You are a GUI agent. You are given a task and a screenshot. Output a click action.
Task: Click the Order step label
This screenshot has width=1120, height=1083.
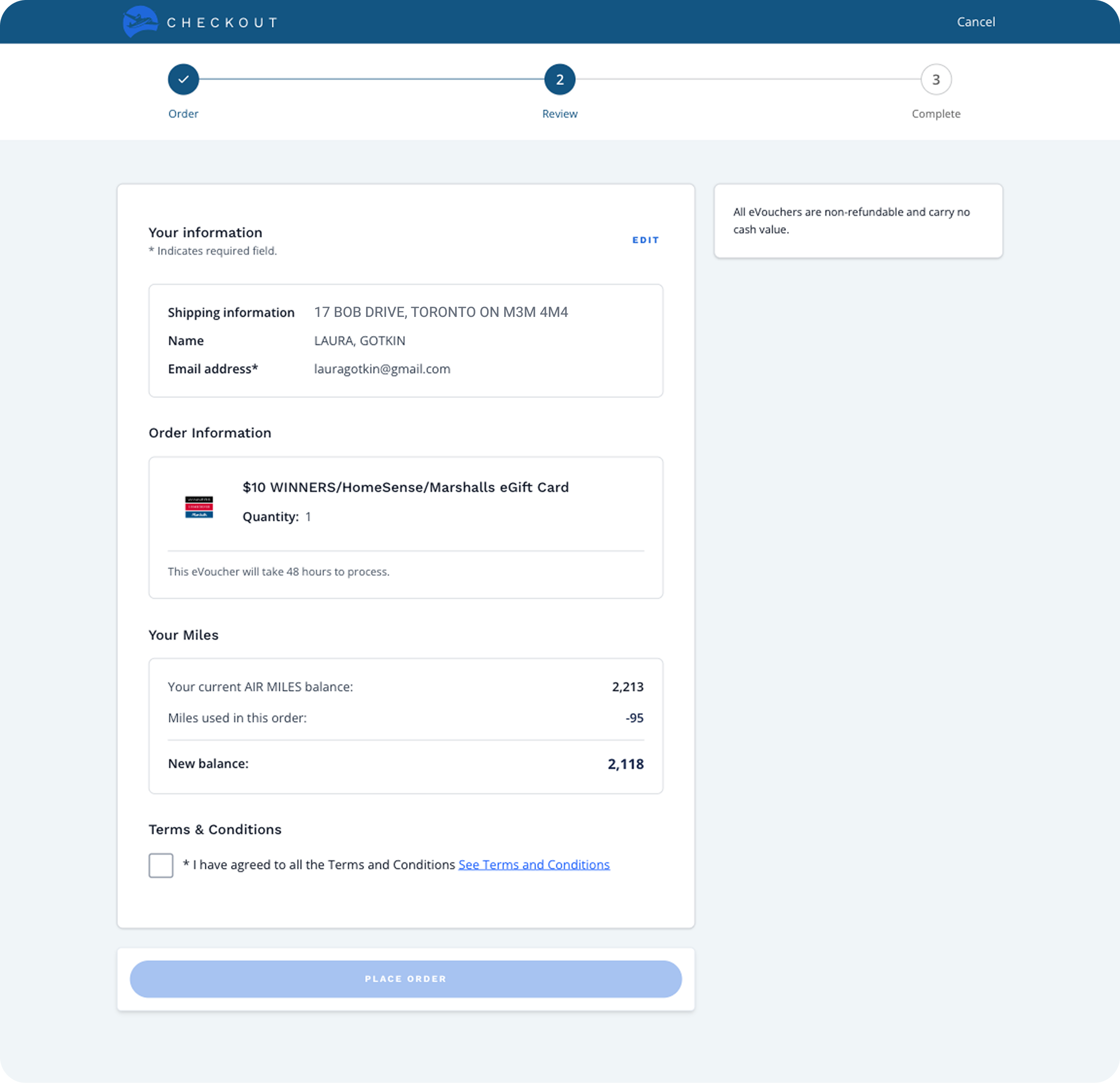click(x=183, y=114)
